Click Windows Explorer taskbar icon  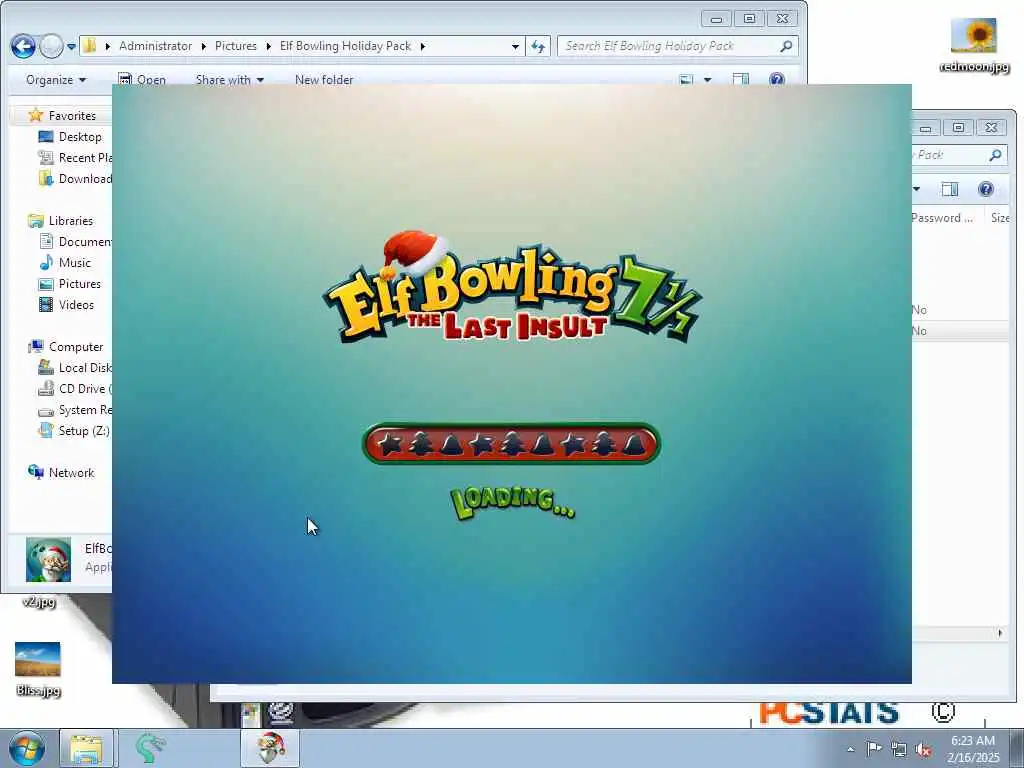pyautogui.click(x=86, y=748)
